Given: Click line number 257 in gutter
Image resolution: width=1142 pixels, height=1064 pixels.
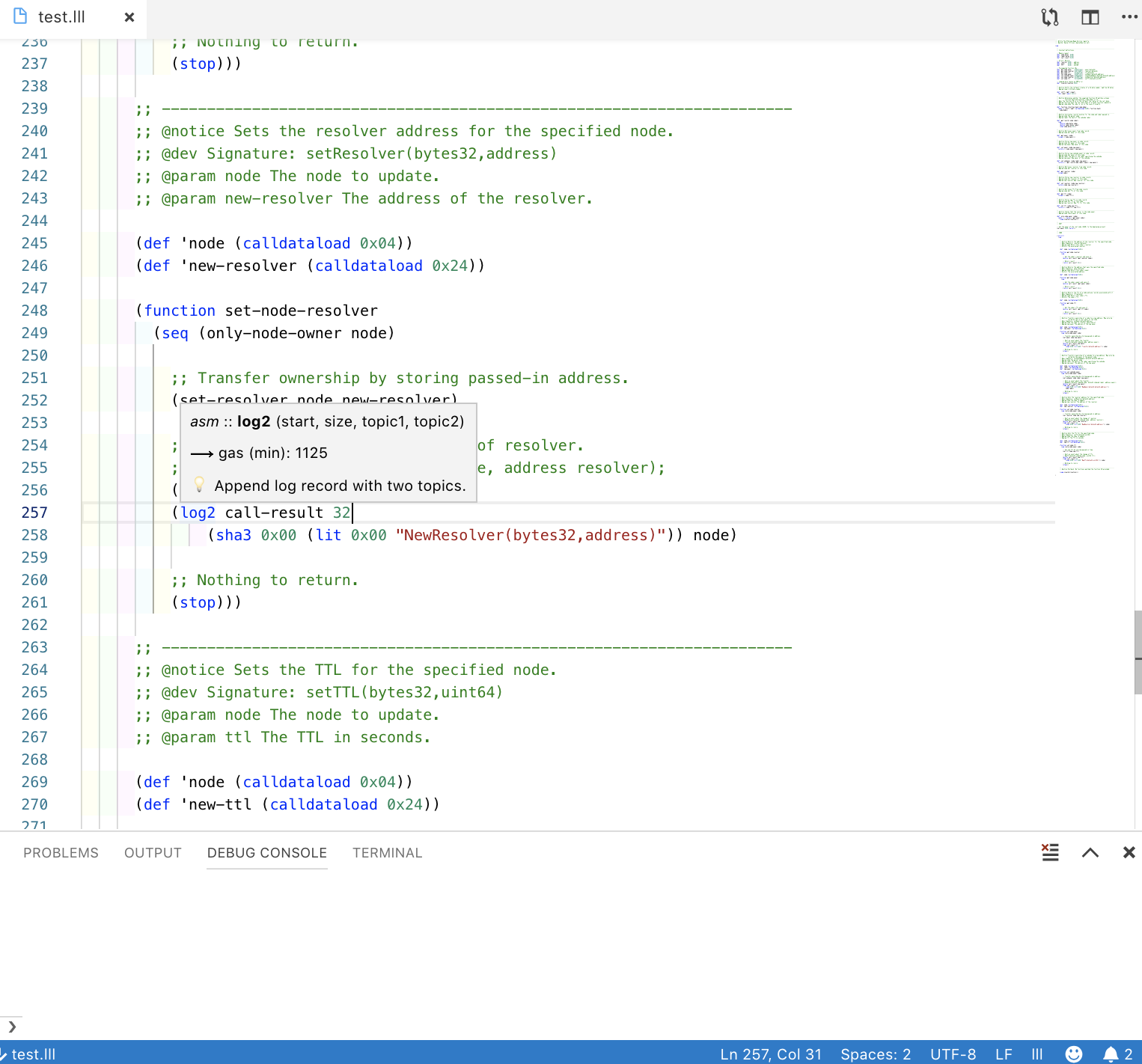Looking at the screenshot, I should [34, 513].
